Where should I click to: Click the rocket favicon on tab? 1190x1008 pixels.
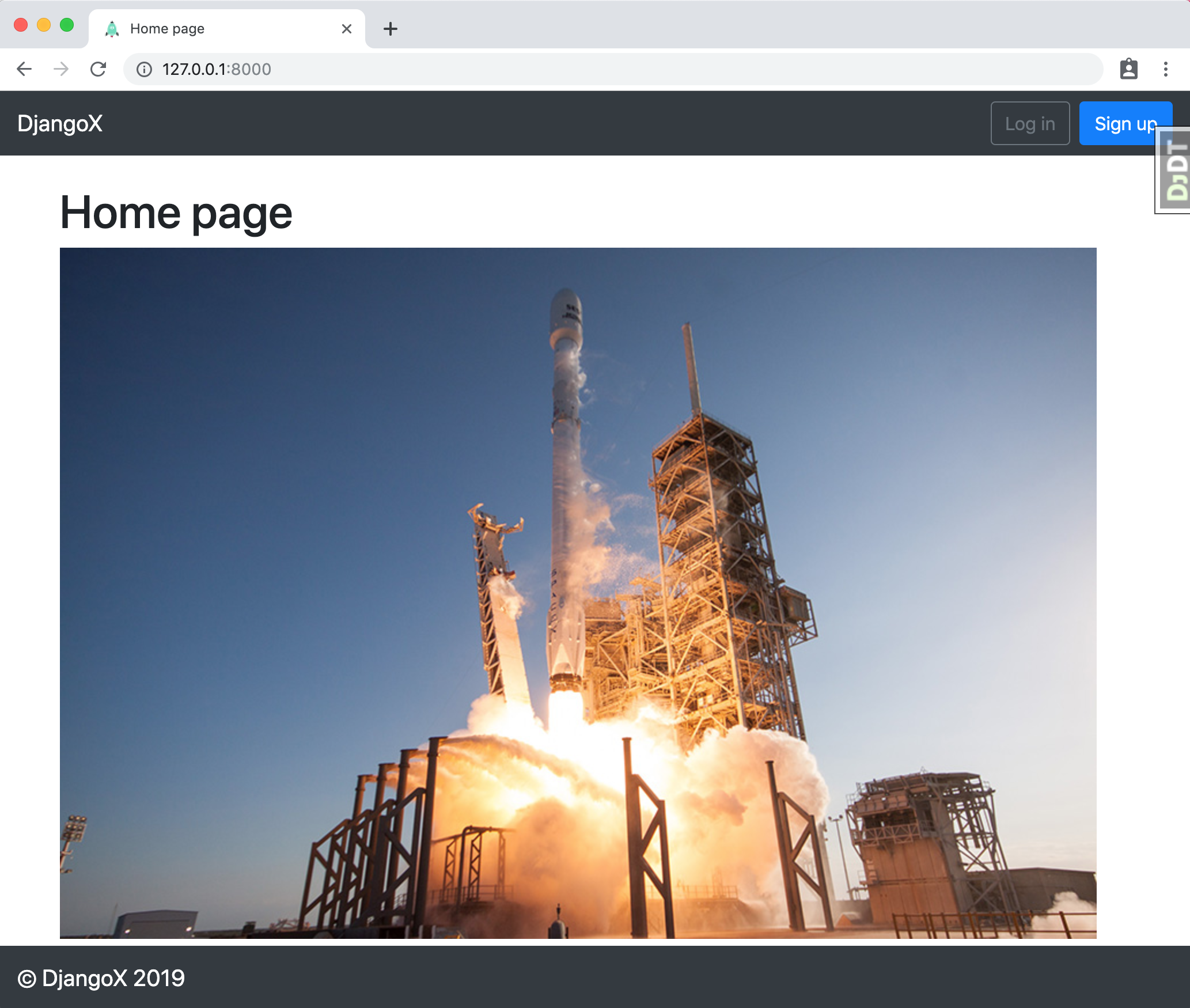(x=112, y=29)
